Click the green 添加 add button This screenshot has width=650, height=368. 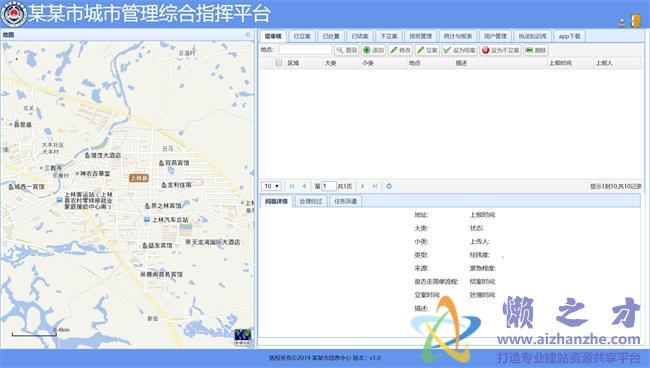click(x=374, y=50)
